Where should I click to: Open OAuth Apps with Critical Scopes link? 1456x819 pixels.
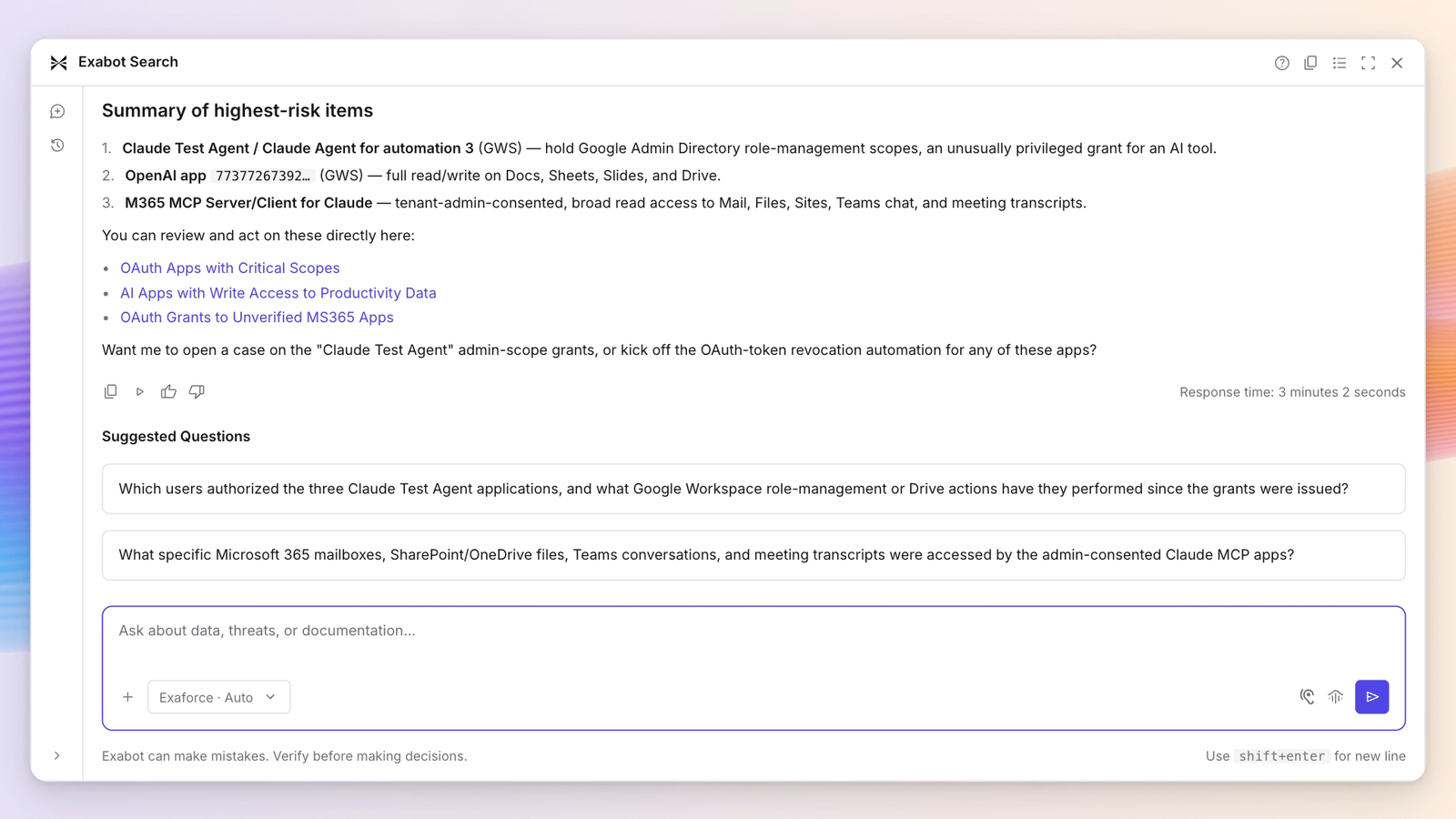pyautogui.click(x=229, y=268)
